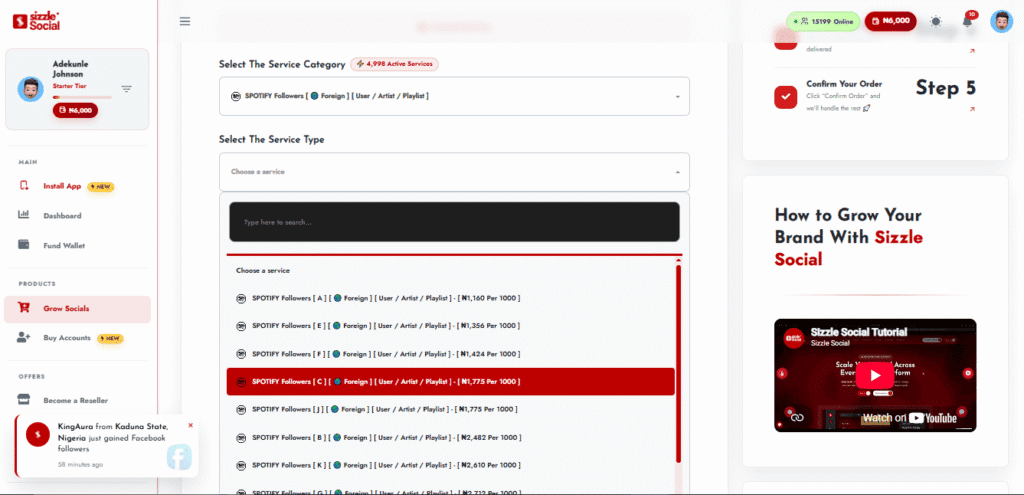Play the Sizzle Social Tutorial video
The height and width of the screenshot is (495, 1024).
pos(875,375)
